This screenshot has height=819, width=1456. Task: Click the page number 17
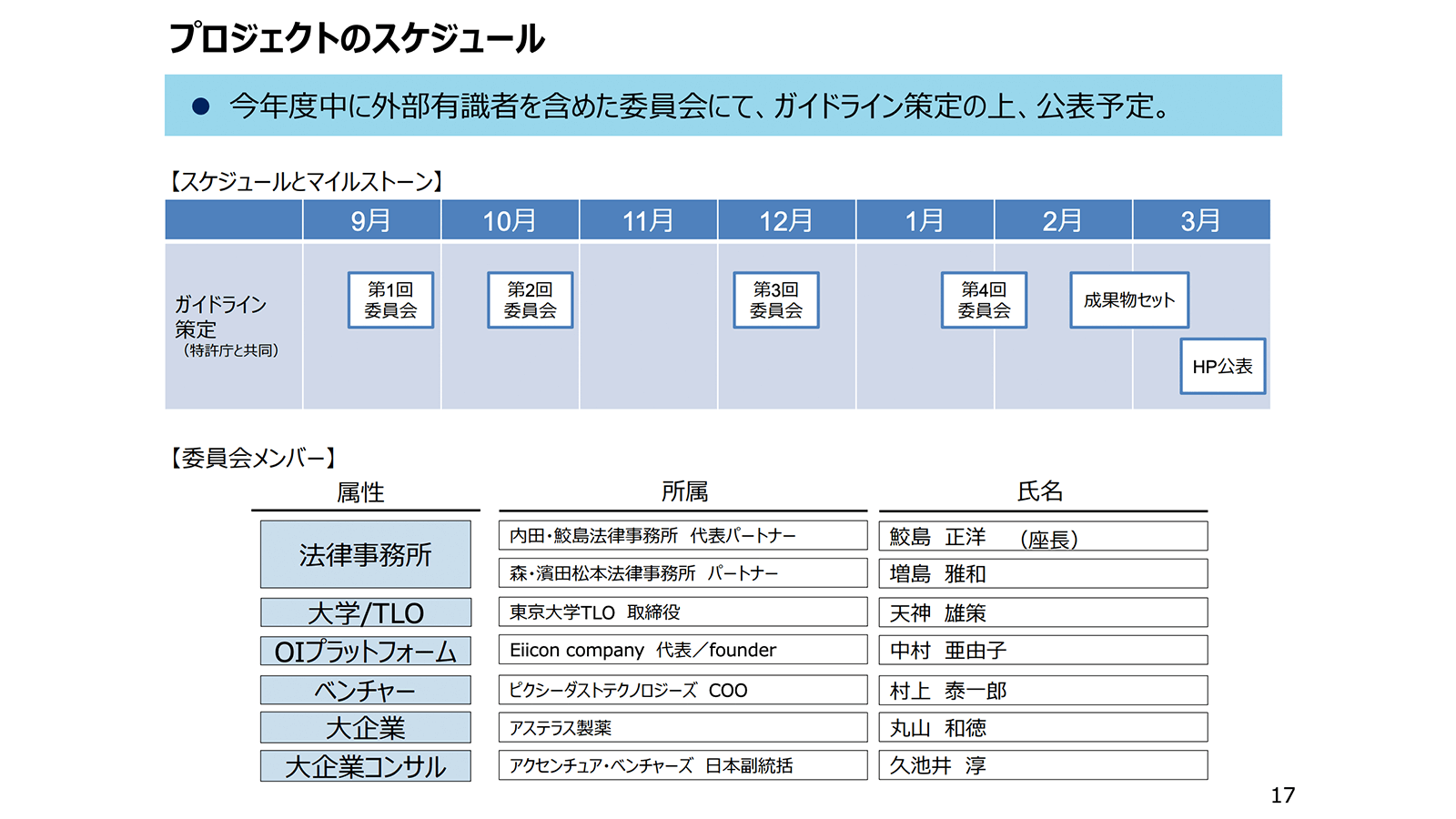pos(1283,795)
